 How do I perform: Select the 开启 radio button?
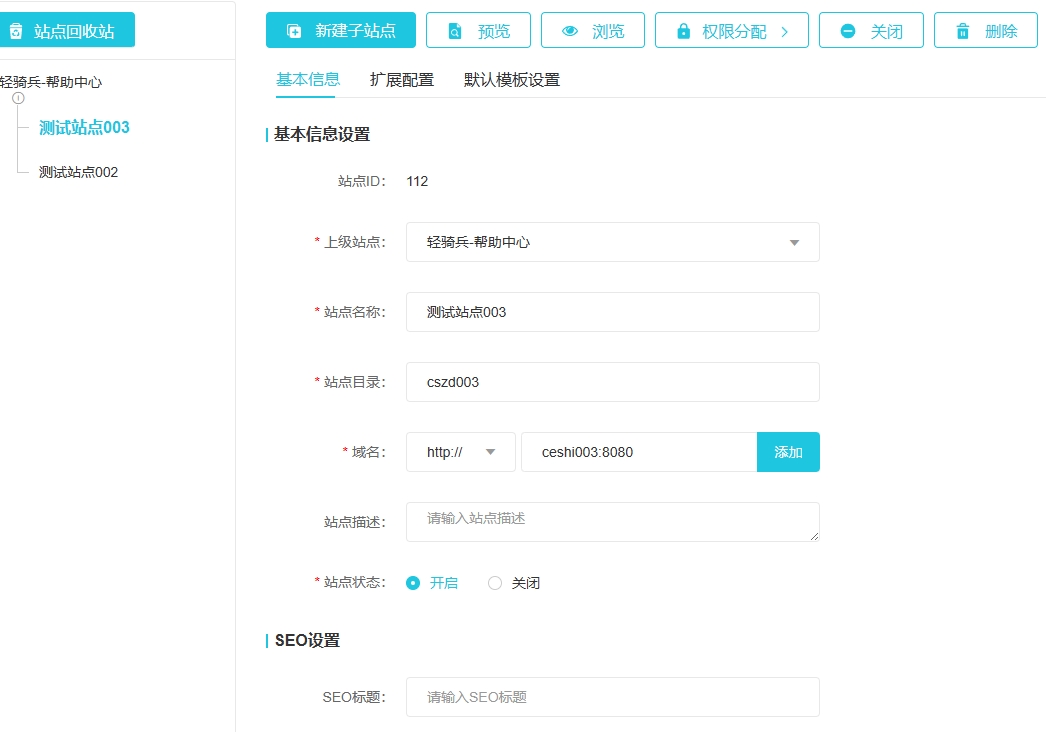pos(413,583)
